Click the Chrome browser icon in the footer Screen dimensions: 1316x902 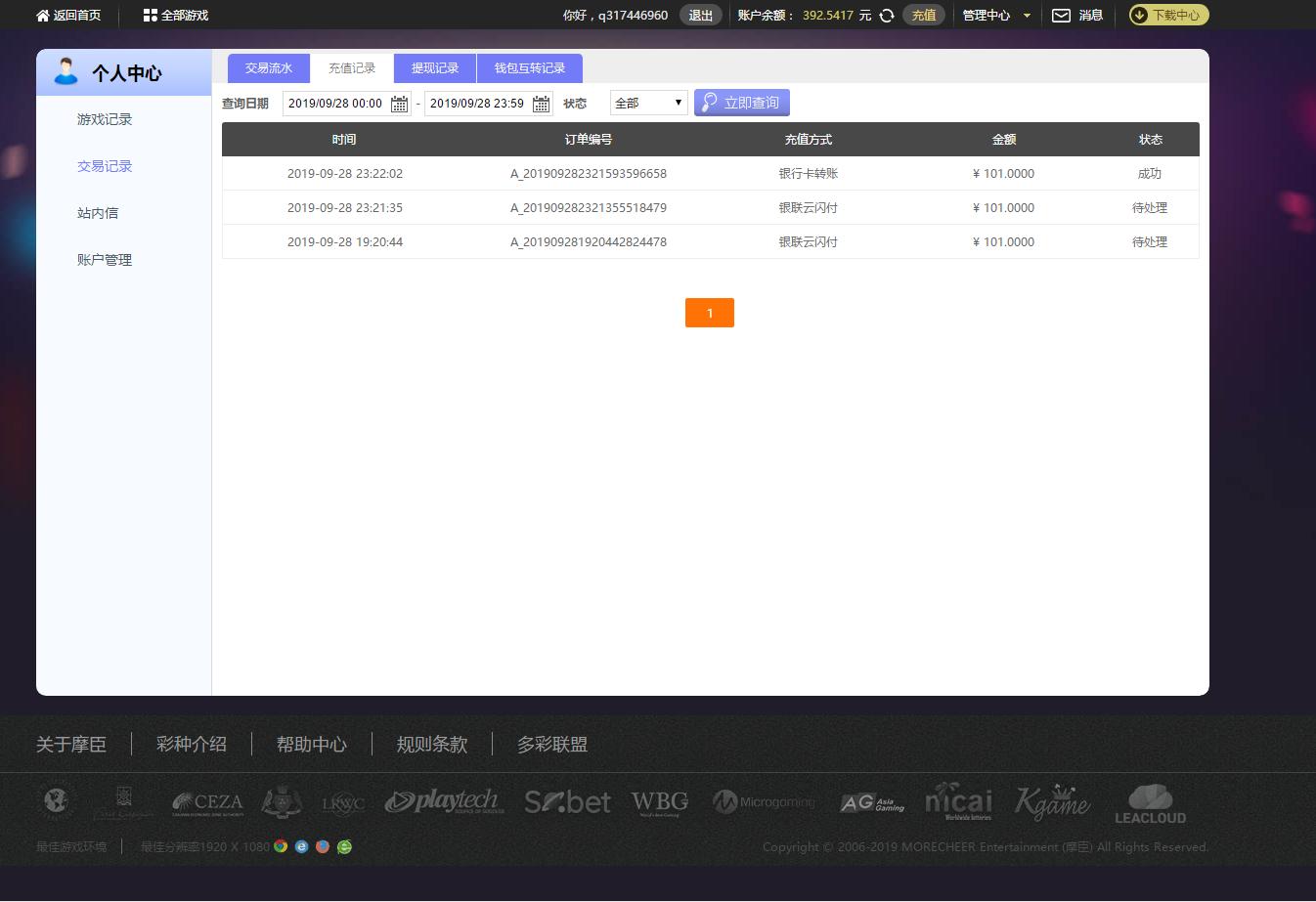point(281,846)
